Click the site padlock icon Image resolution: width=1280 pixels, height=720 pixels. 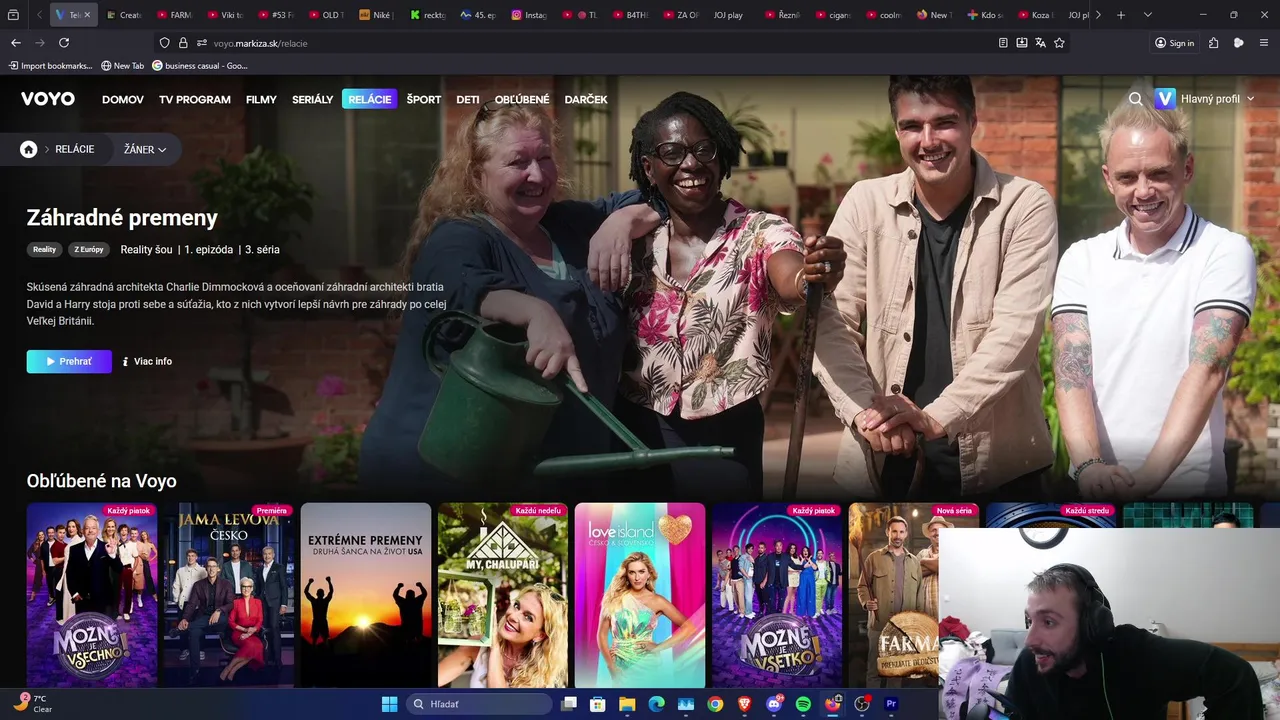click(183, 43)
